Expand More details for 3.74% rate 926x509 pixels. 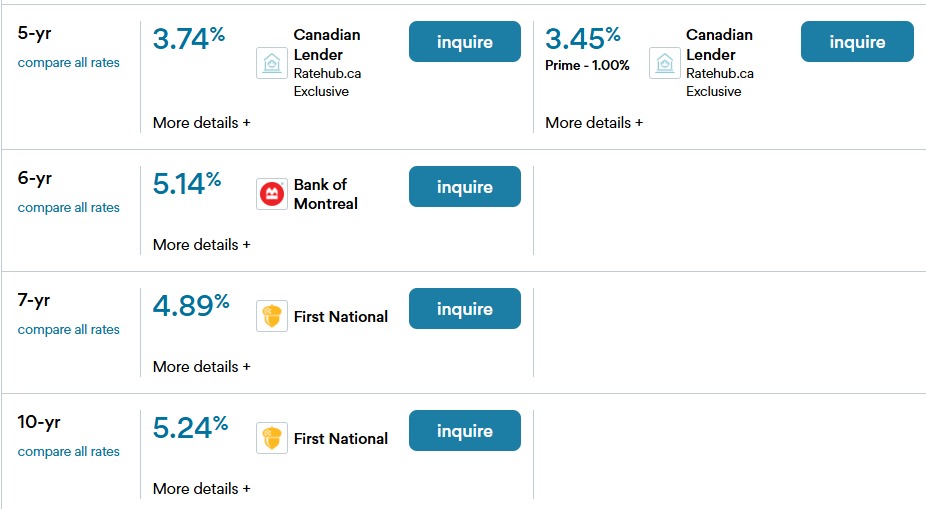click(201, 123)
